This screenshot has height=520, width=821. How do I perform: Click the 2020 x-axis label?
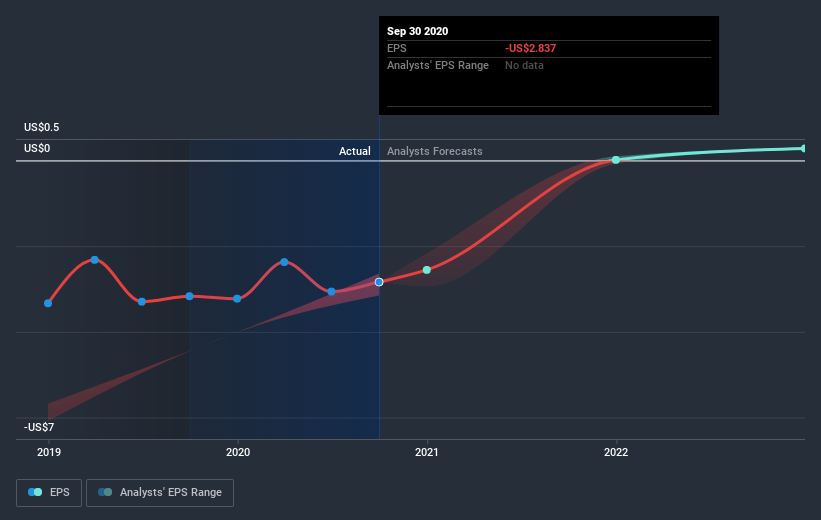click(x=238, y=452)
